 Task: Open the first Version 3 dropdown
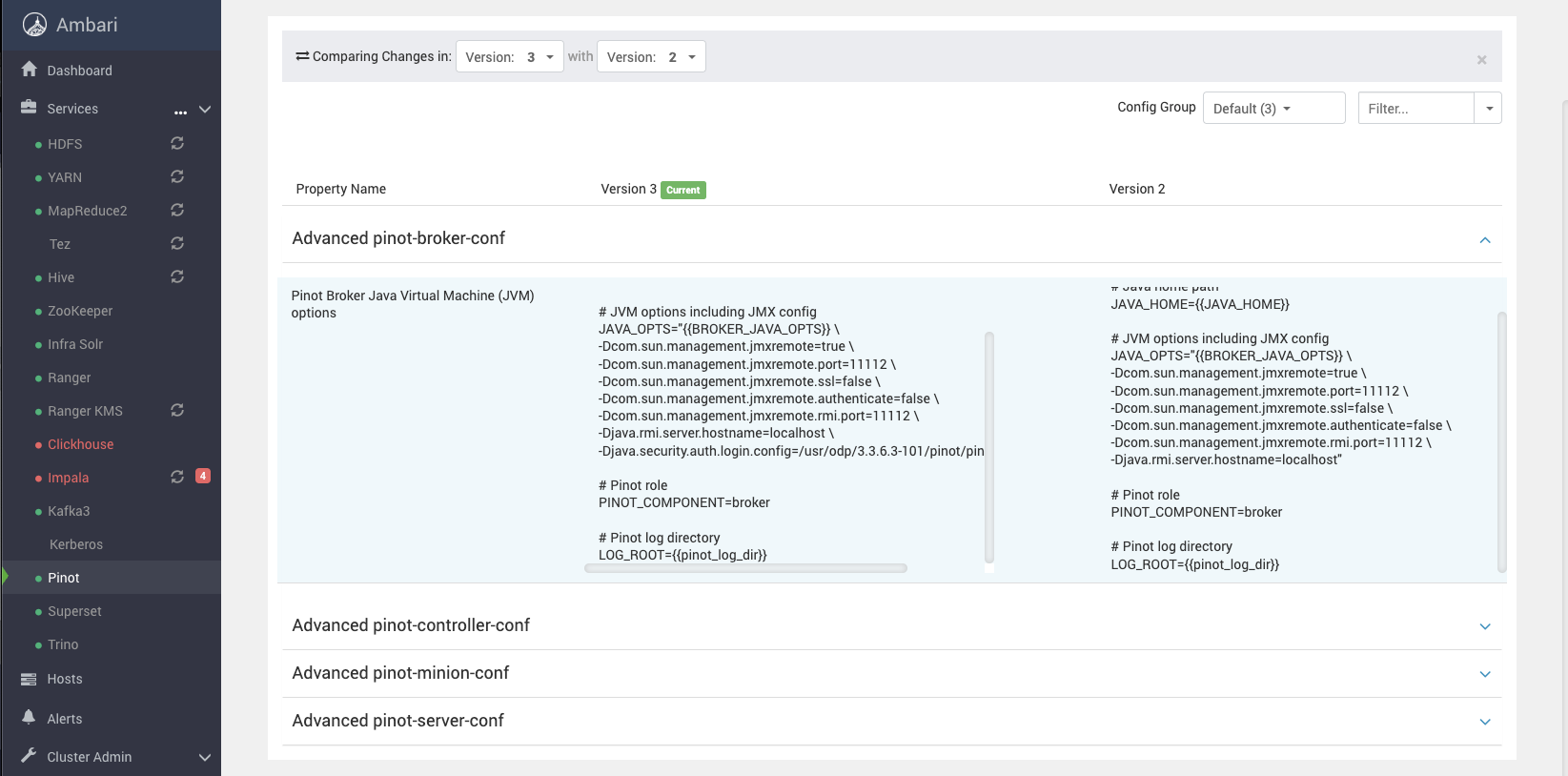510,56
